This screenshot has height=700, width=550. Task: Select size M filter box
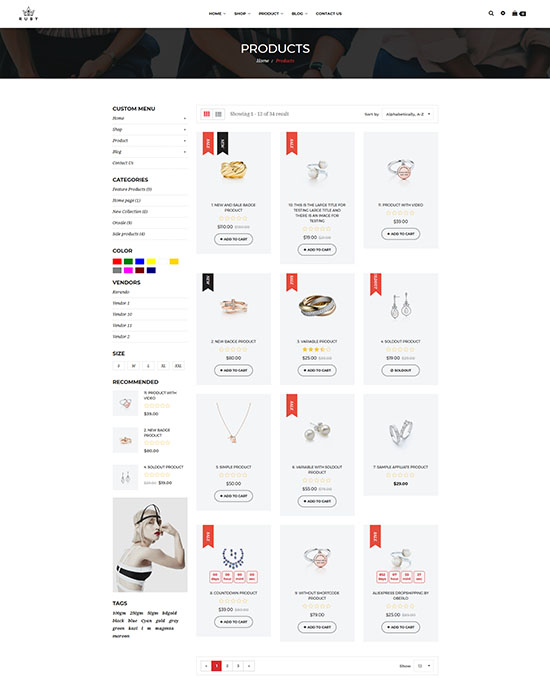[133, 366]
